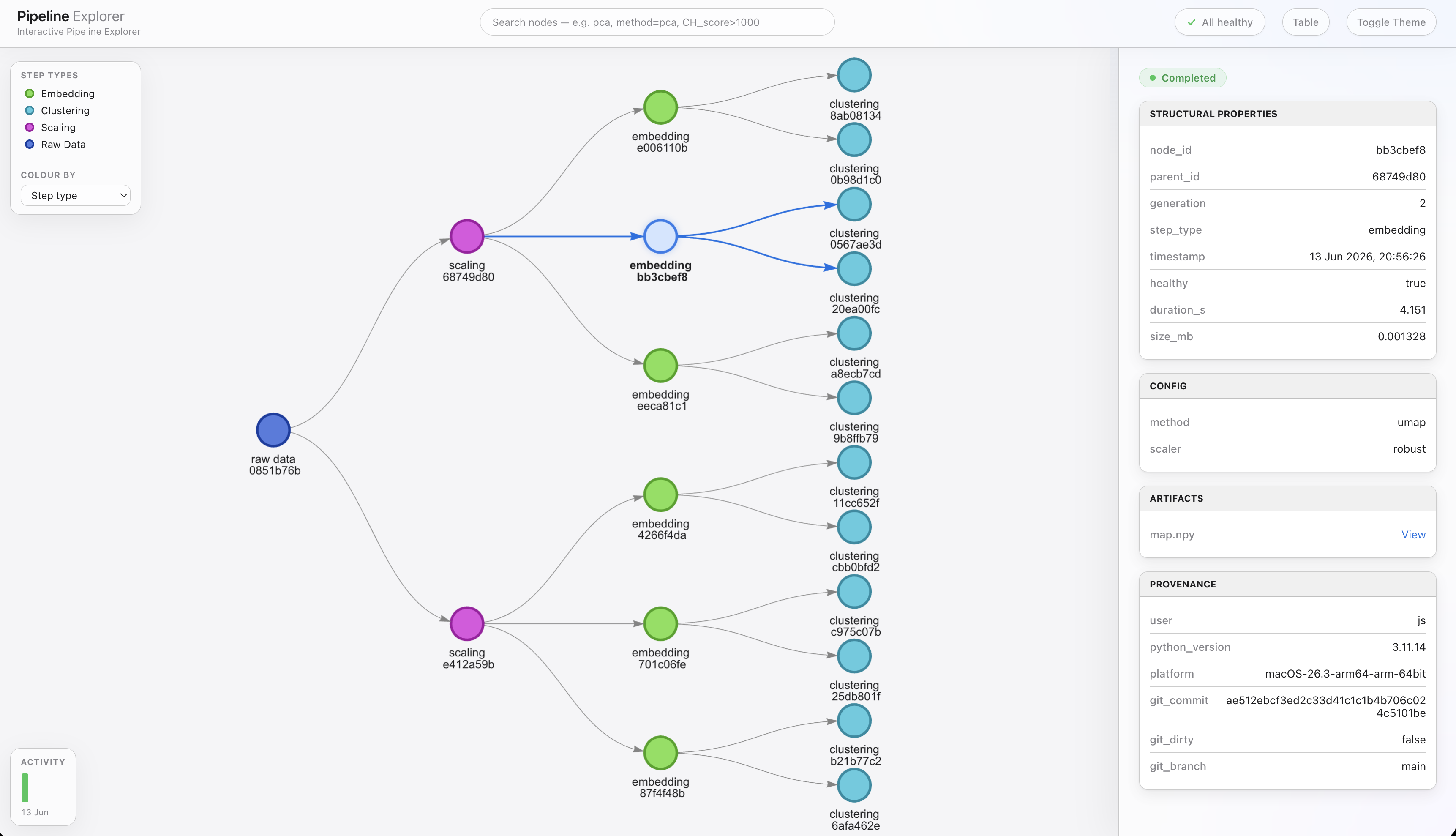Click the Provenance section header
This screenshot has height=836, width=1456.
tap(1287, 584)
